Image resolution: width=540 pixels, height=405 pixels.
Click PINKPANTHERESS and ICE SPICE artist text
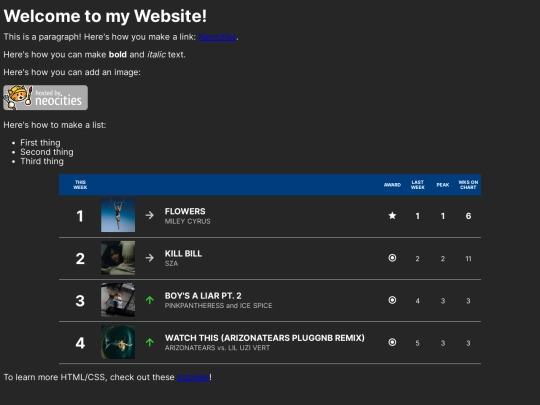[218, 305]
